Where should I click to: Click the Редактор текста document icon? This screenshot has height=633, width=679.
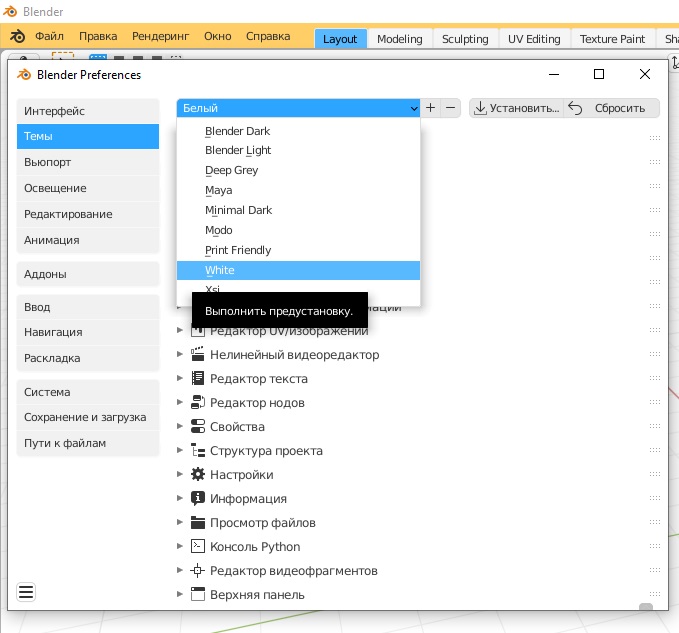(198, 378)
